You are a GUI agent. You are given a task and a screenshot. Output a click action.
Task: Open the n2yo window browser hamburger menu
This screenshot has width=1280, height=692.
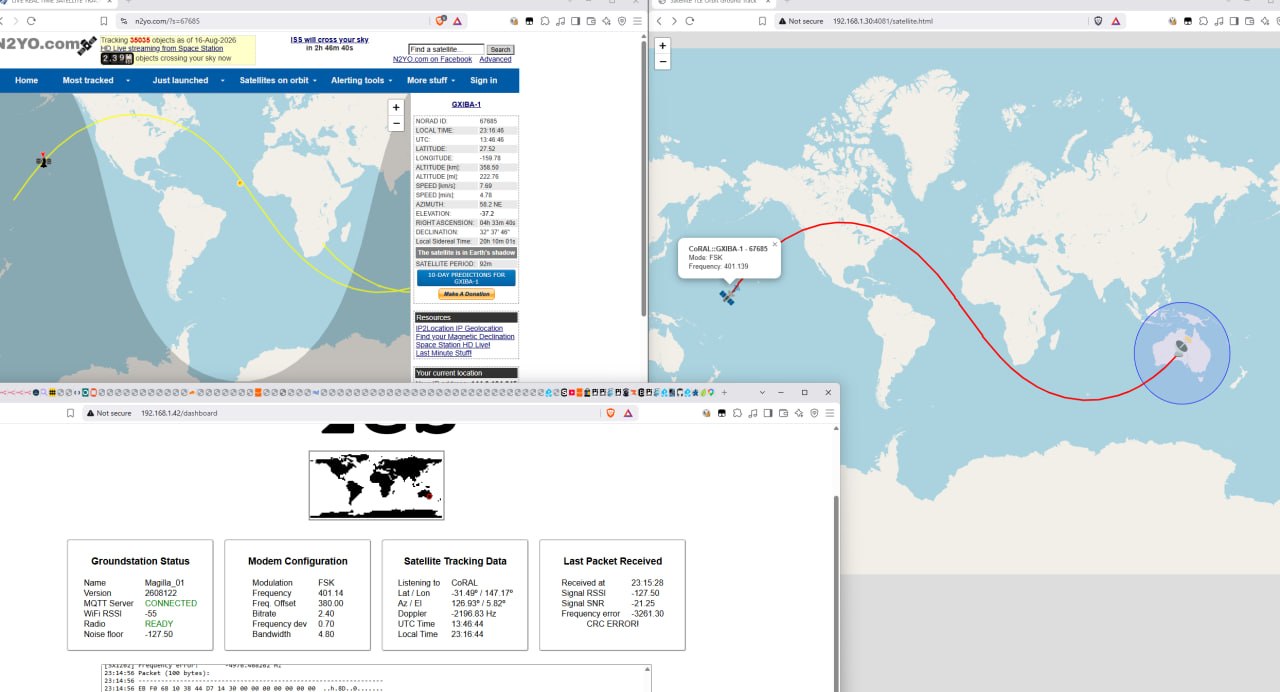coord(637,20)
